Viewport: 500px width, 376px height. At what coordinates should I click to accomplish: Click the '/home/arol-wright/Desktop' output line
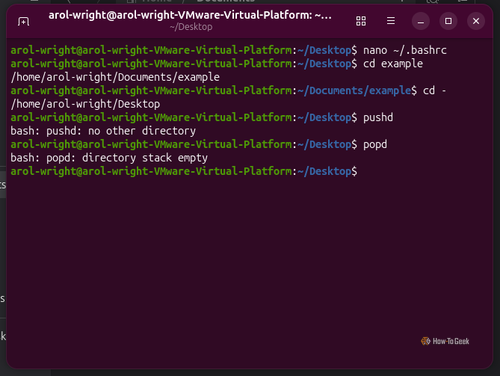85,104
